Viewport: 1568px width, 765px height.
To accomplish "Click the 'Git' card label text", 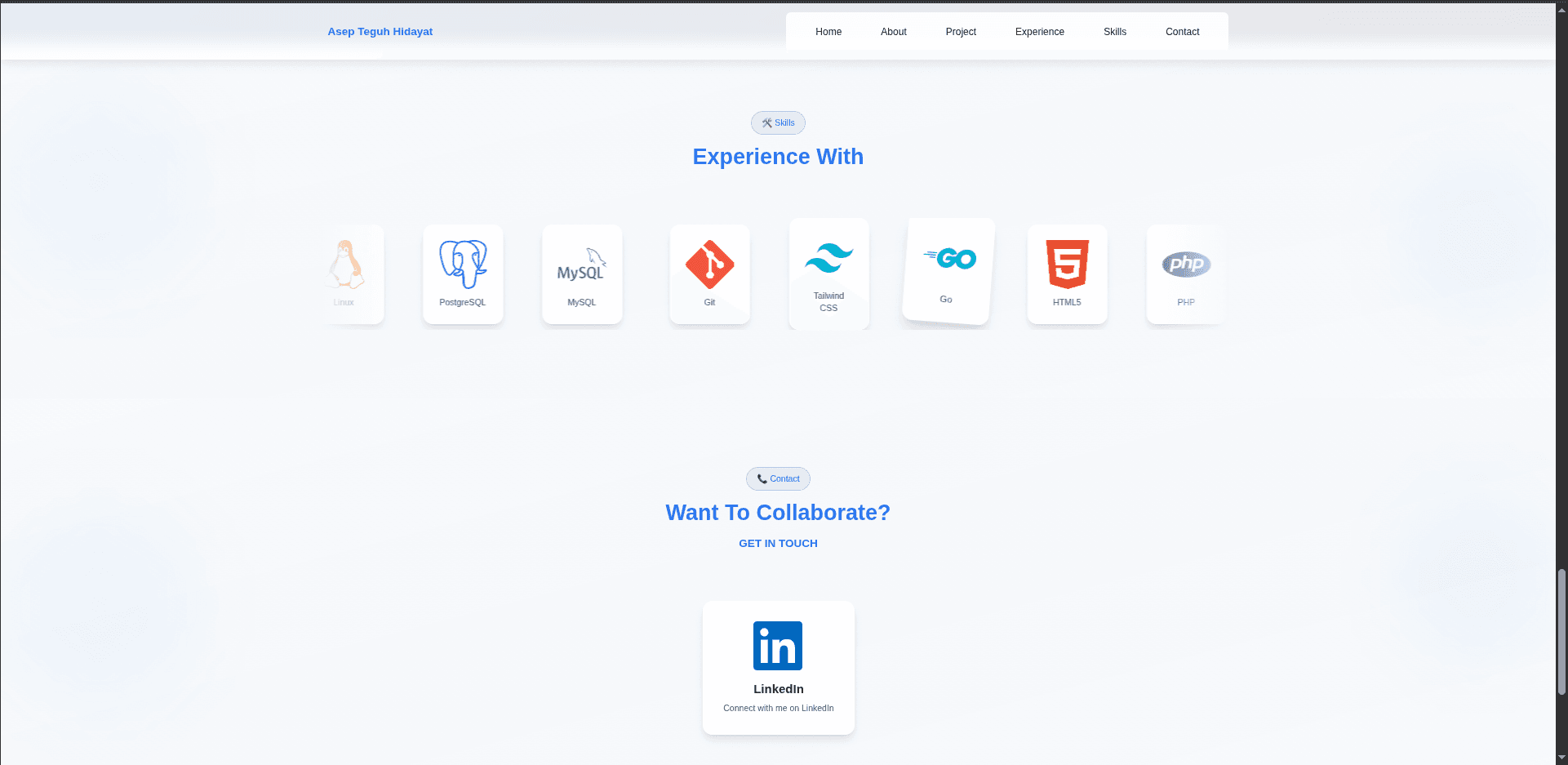I will [709, 303].
